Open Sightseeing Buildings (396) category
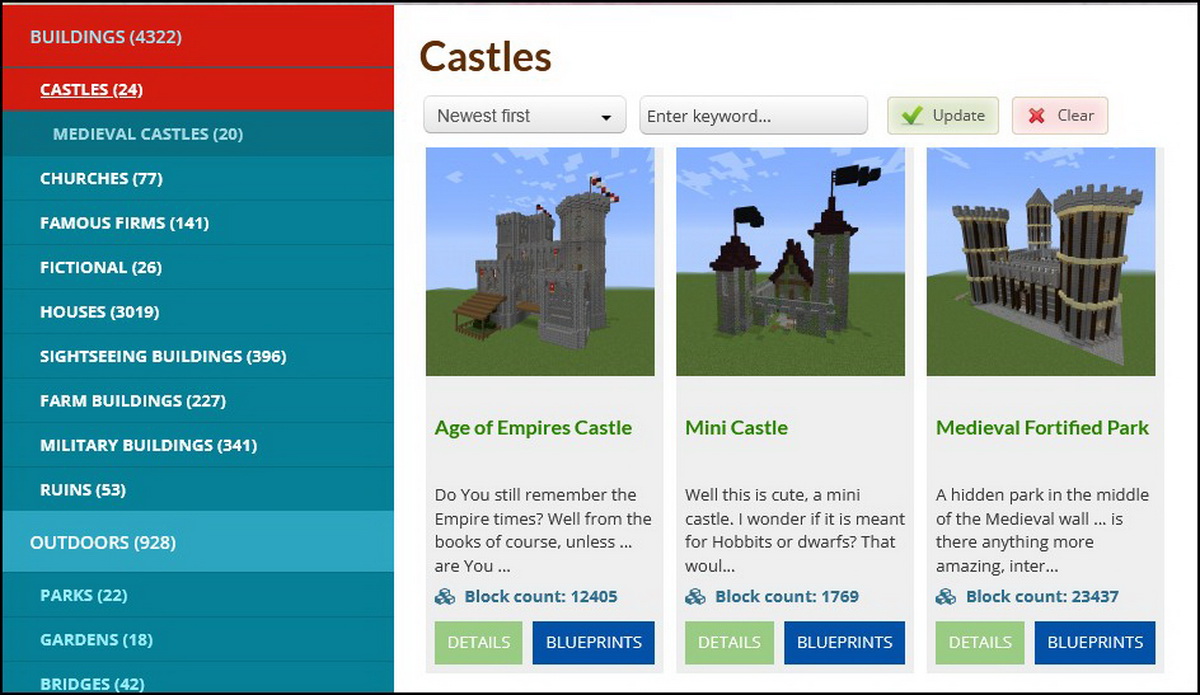Image resolution: width=1200 pixels, height=695 pixels. pyautogui.click(x=198, y=356)
